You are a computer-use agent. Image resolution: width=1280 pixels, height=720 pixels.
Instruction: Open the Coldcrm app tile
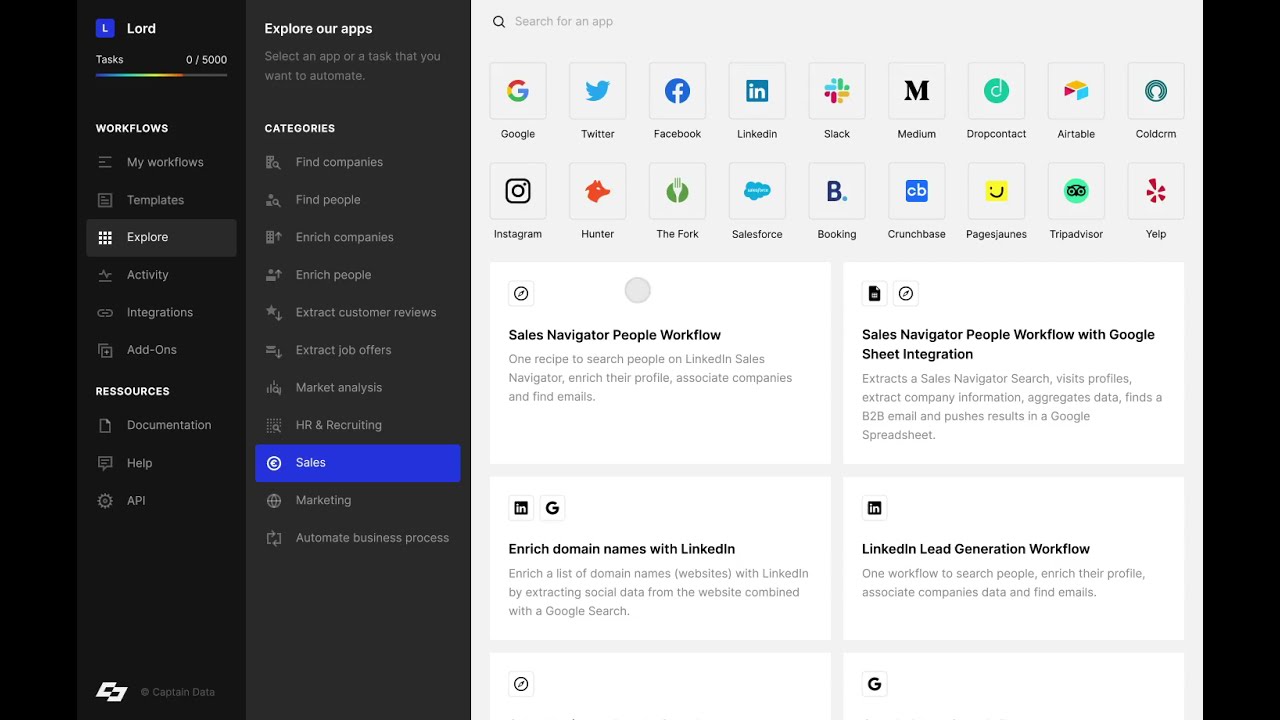click(x=1156, y=91)
